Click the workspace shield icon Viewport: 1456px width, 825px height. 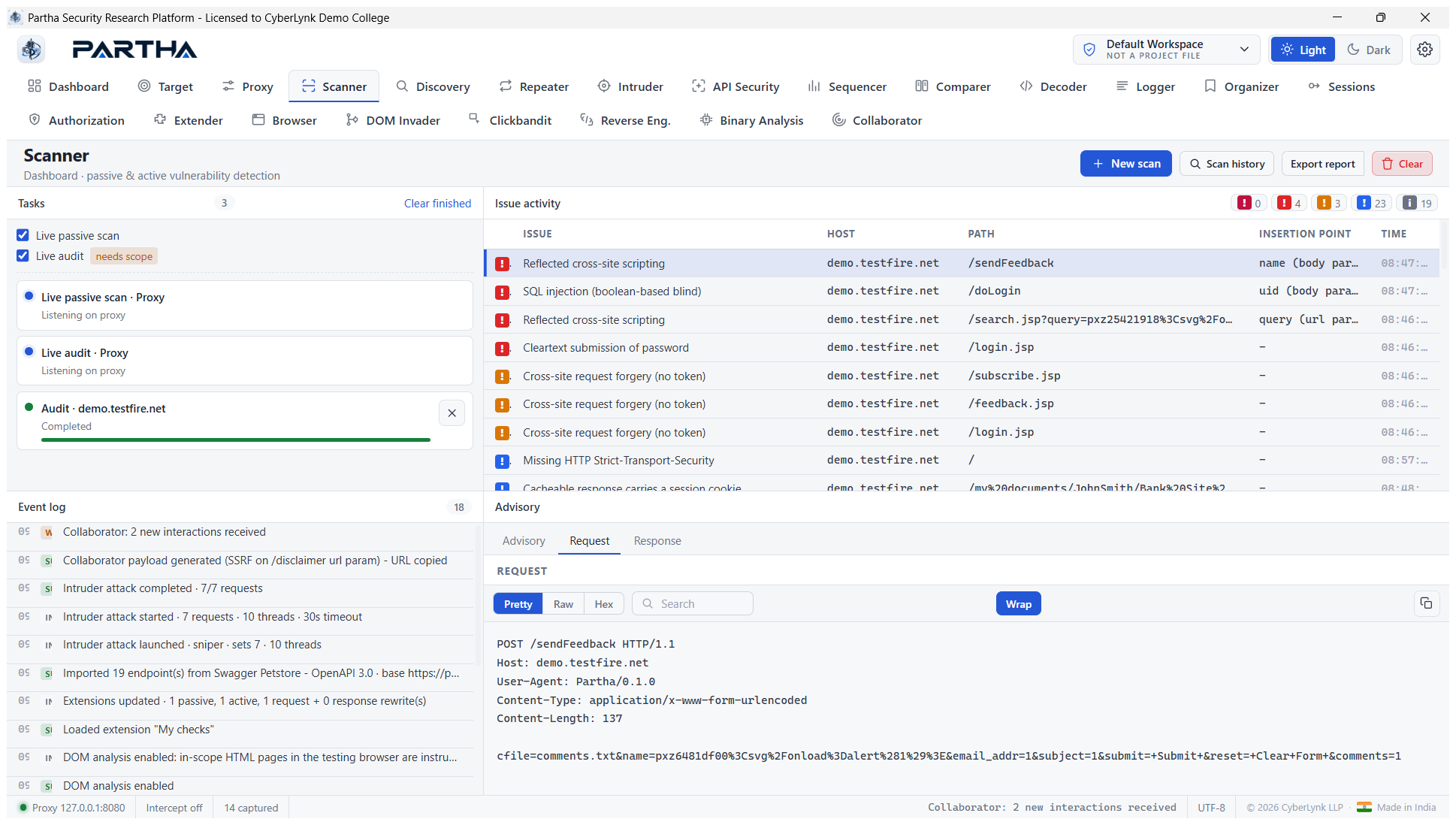[1089, 50]
